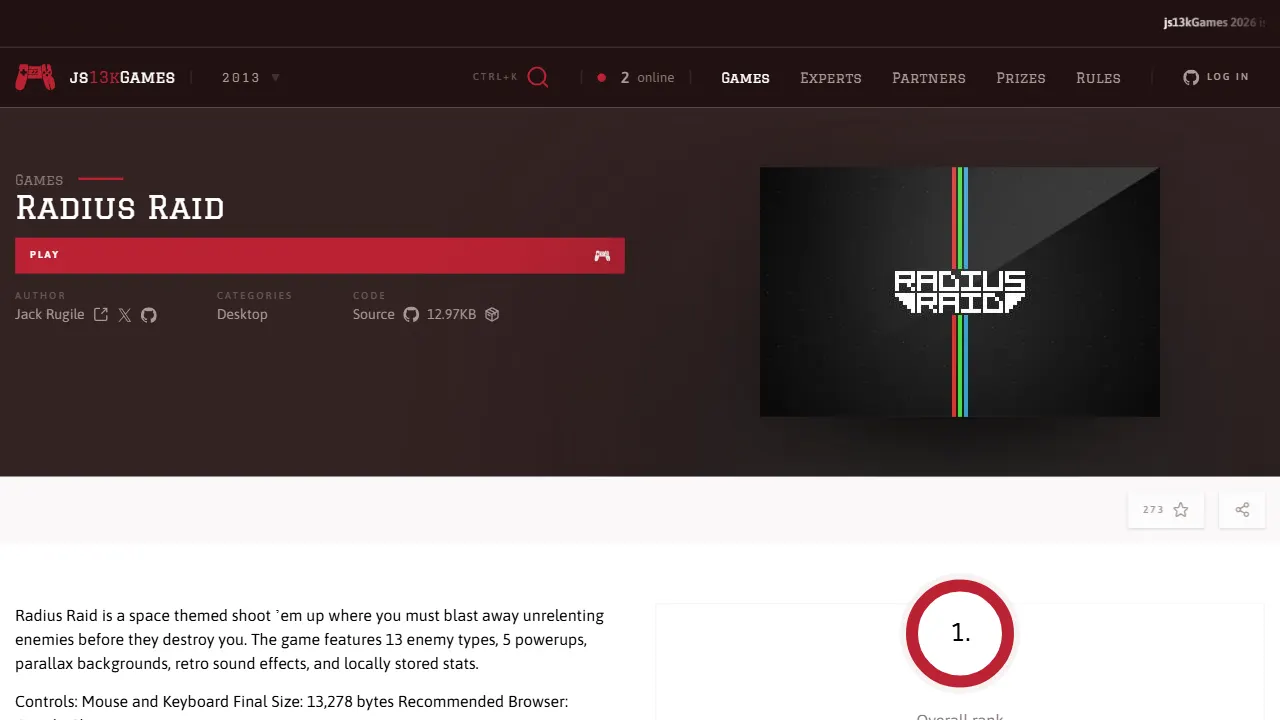The width and height of the screenshot is (1280, 720).
Task: Open the Jack Rugile author link
Action: click(x=50, y=314)
